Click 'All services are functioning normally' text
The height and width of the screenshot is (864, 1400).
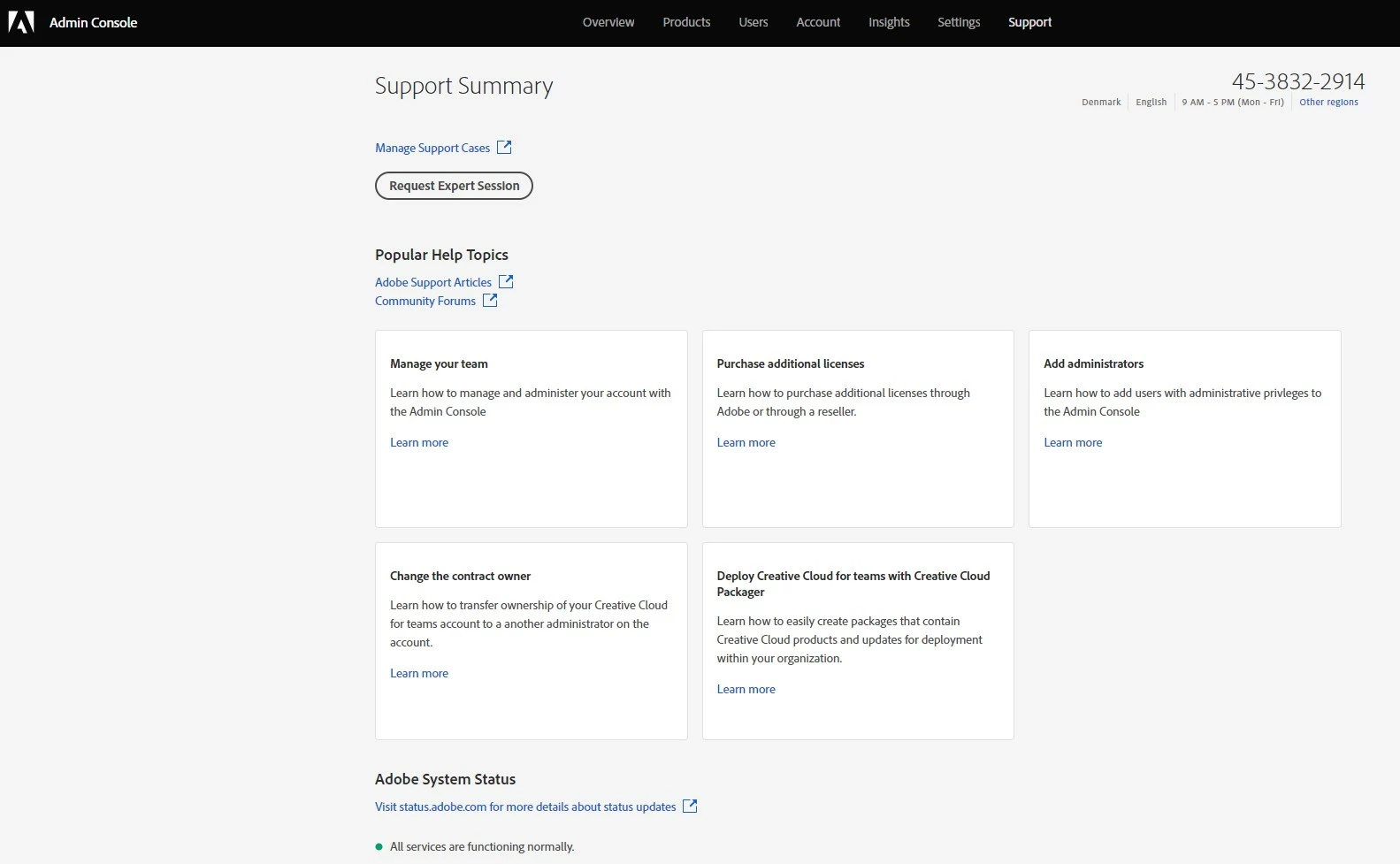[482, 846]
